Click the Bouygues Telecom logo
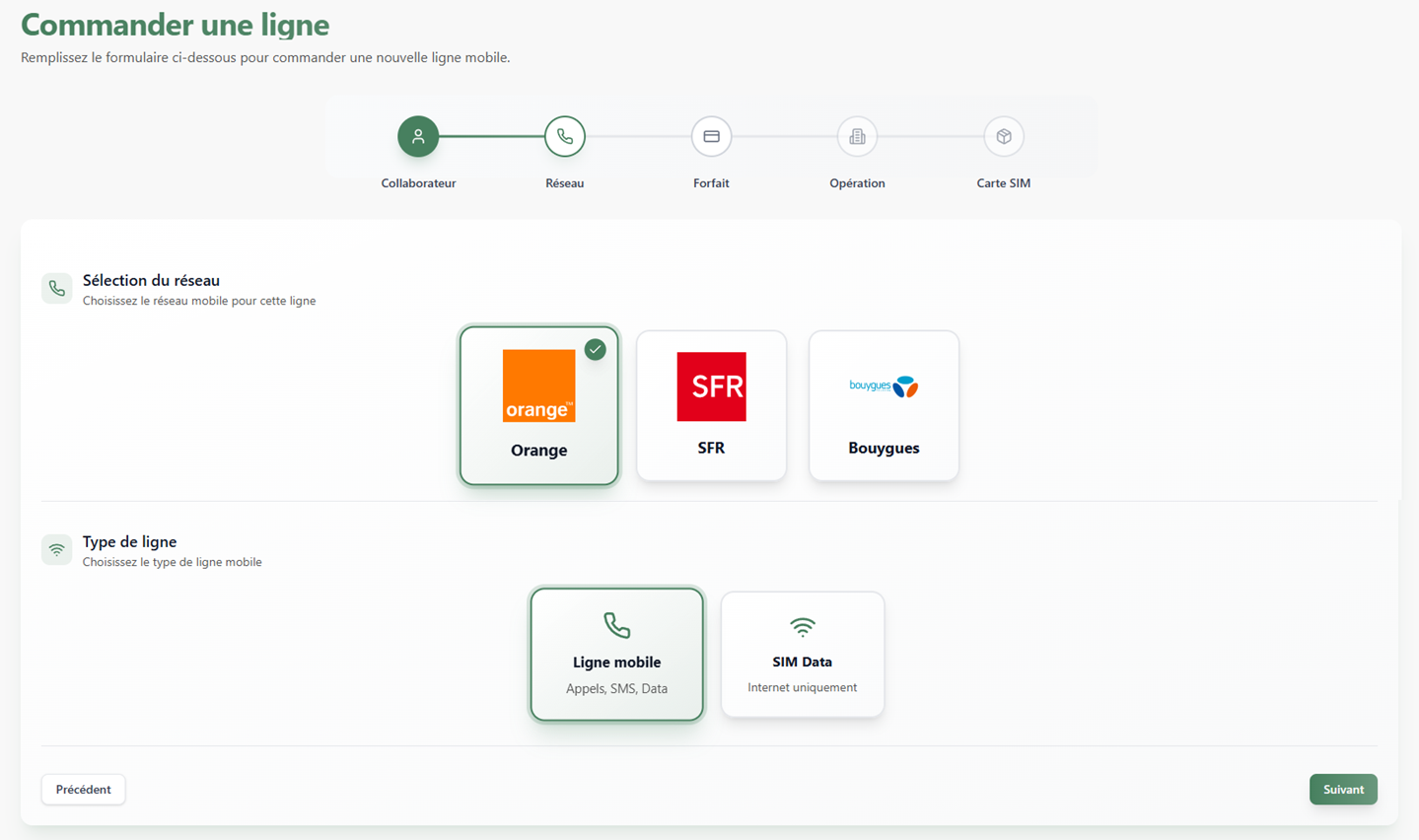 click(884, 386)
